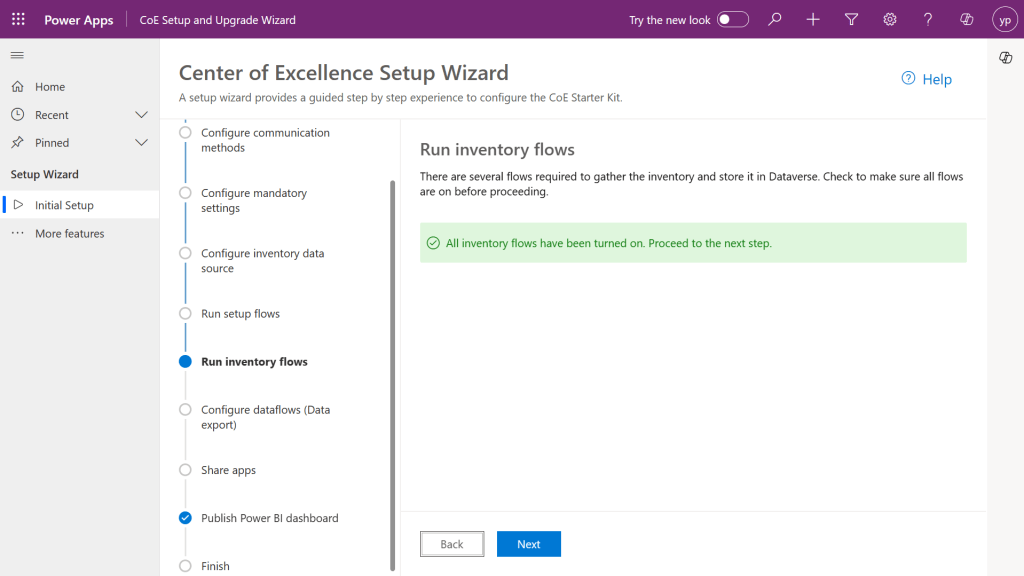Go to Home in the sidebar

(50, 87)
